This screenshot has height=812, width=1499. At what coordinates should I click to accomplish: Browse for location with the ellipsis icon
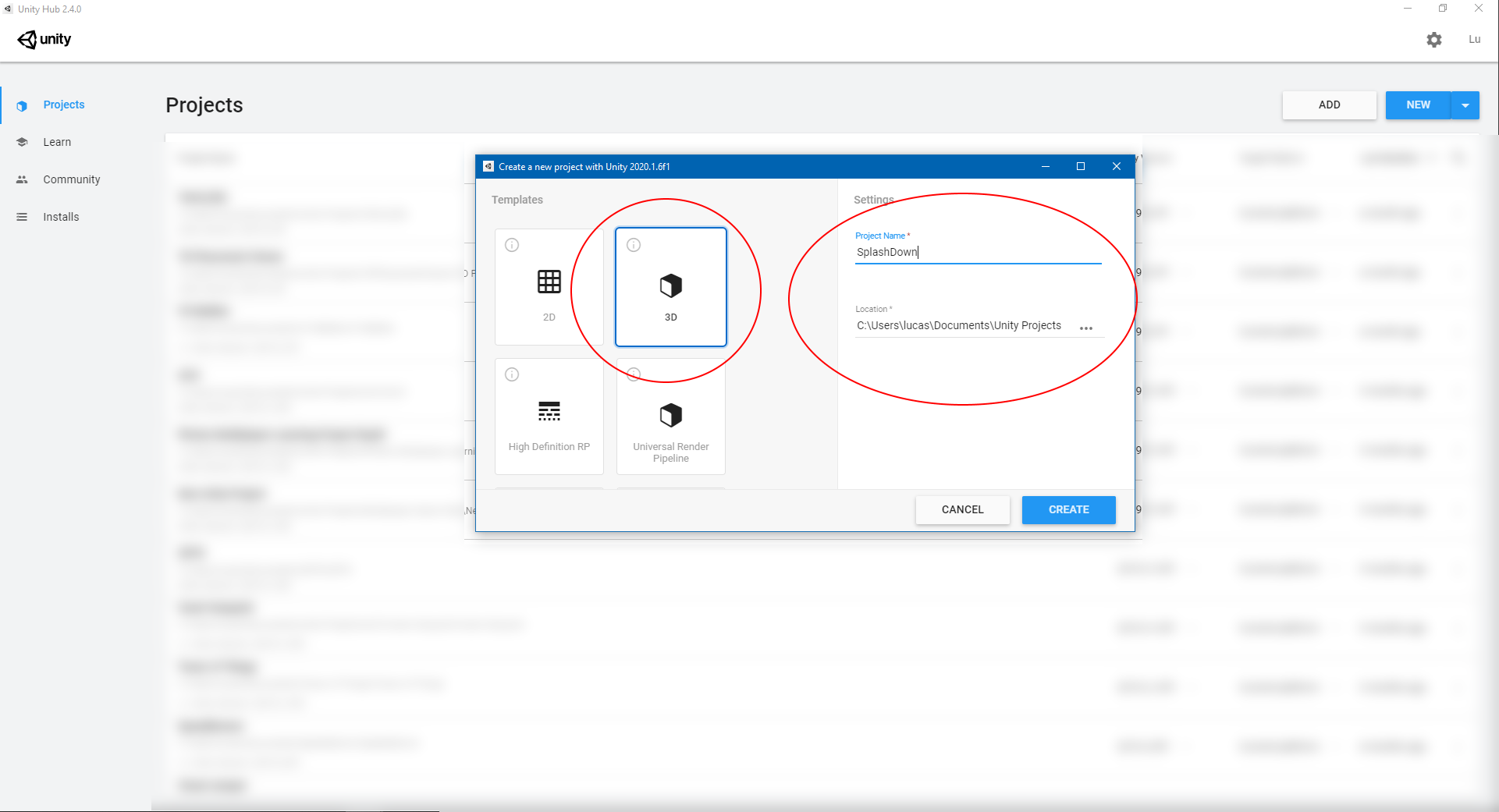[x=1086, y=328]
